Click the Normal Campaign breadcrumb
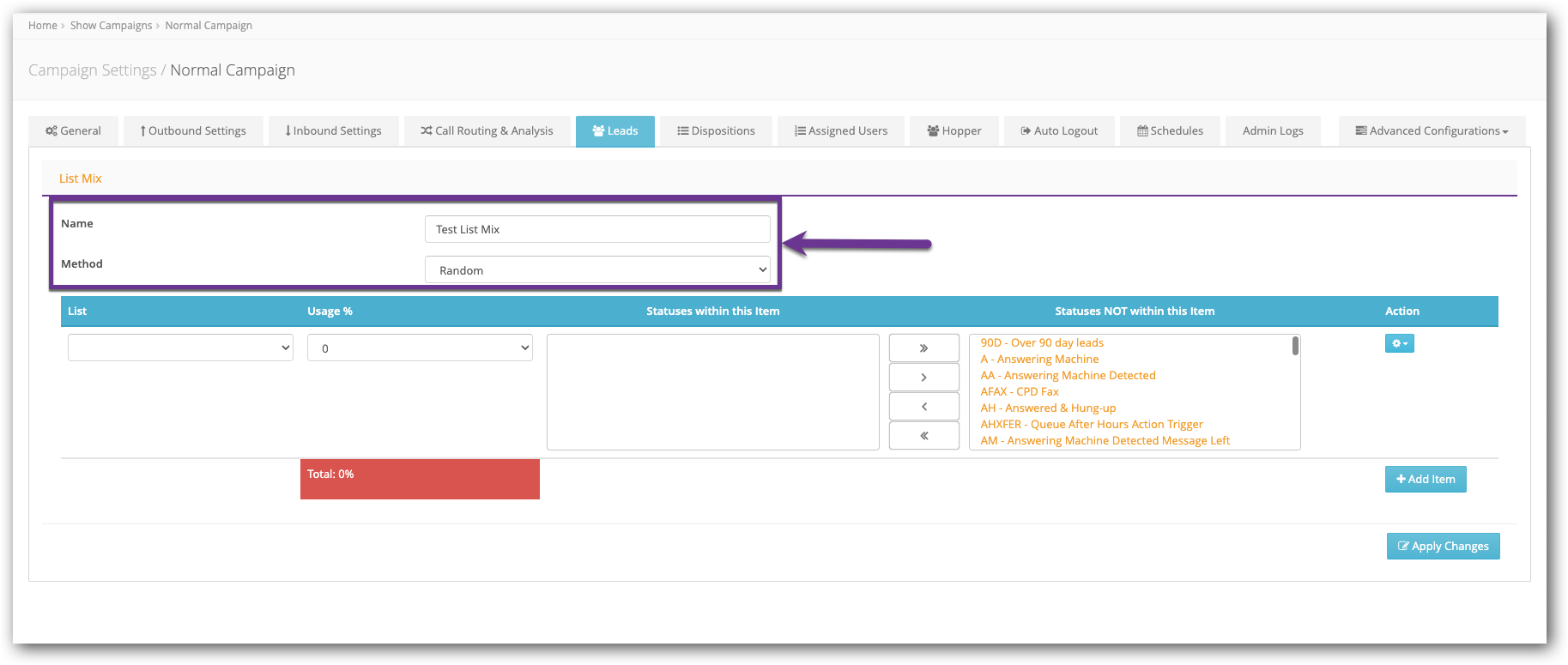 click(209, 26)
